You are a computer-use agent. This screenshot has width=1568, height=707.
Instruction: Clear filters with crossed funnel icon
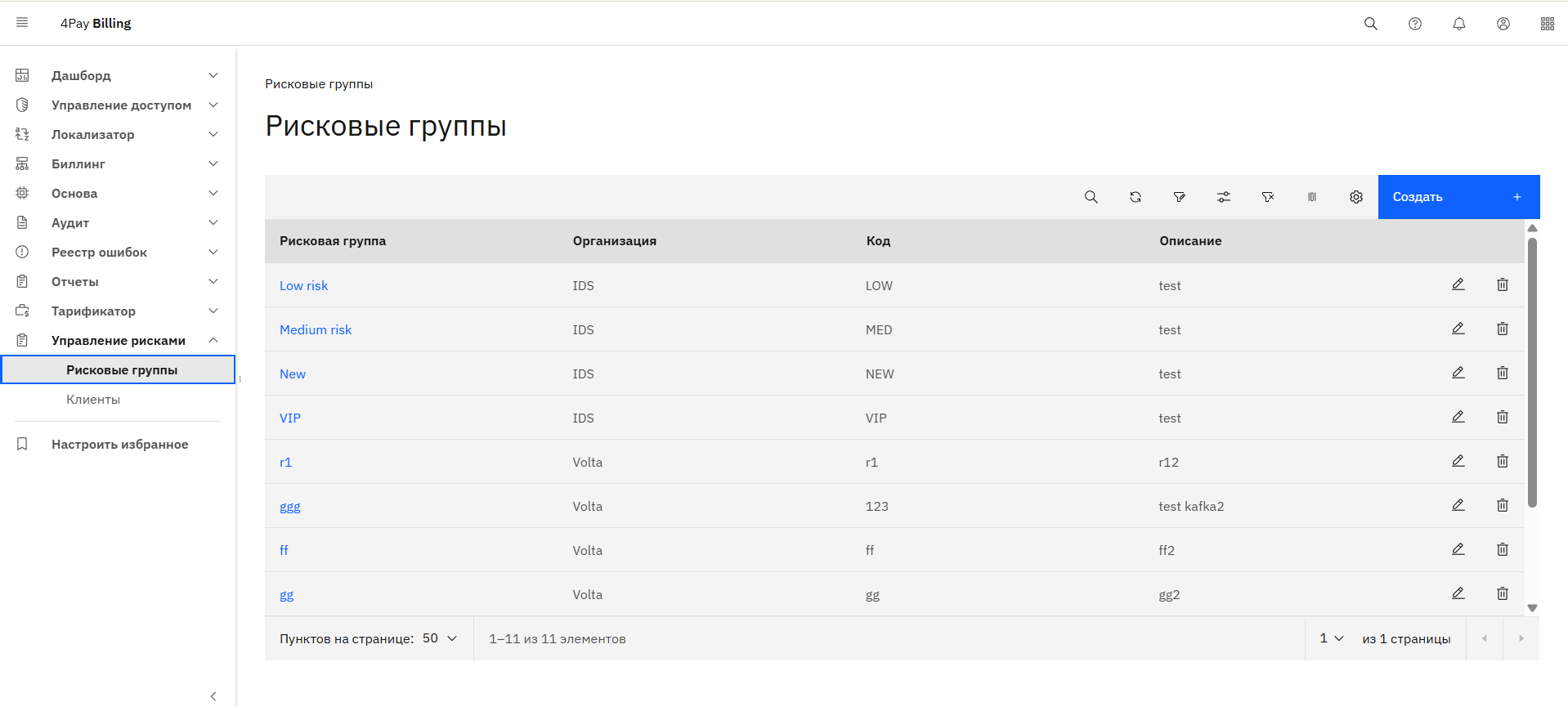(1267, 197)
